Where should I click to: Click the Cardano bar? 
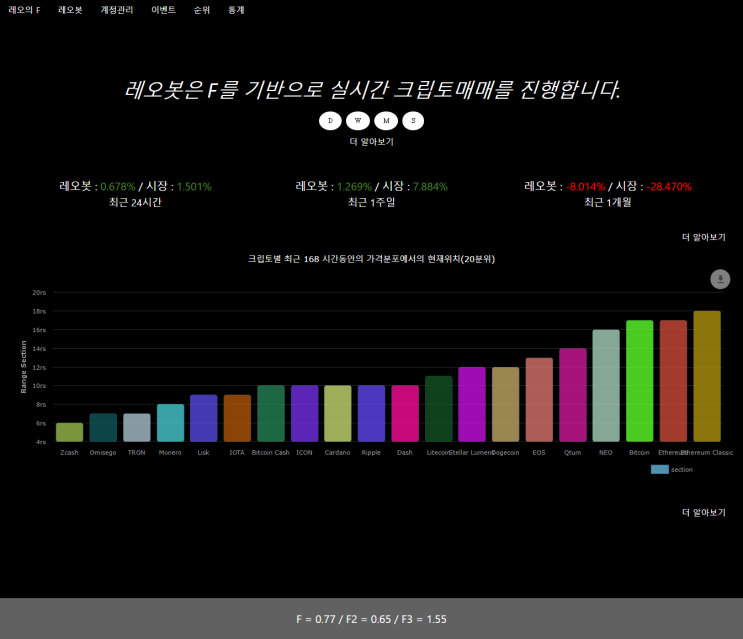tap(337, 413)
